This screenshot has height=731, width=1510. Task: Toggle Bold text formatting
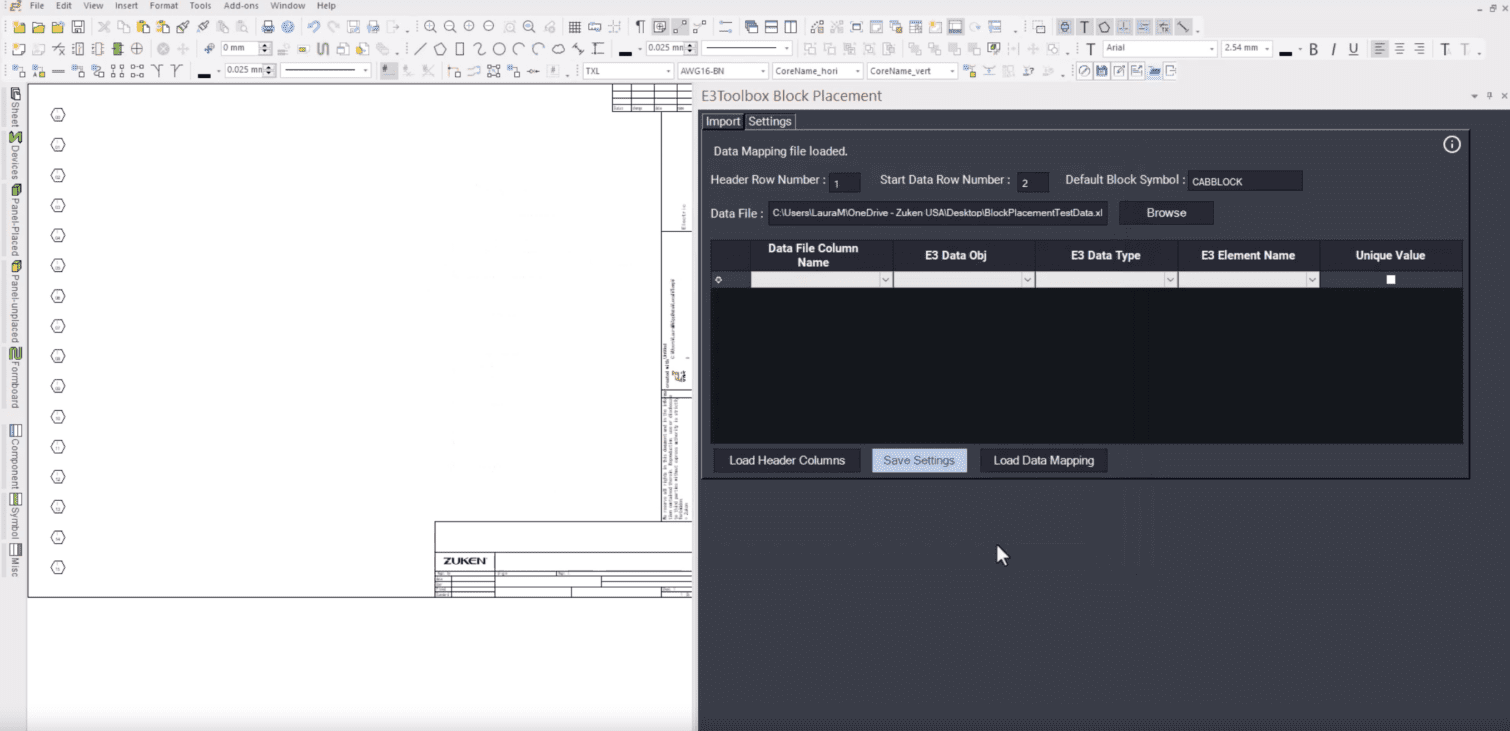pos(1314,49)
